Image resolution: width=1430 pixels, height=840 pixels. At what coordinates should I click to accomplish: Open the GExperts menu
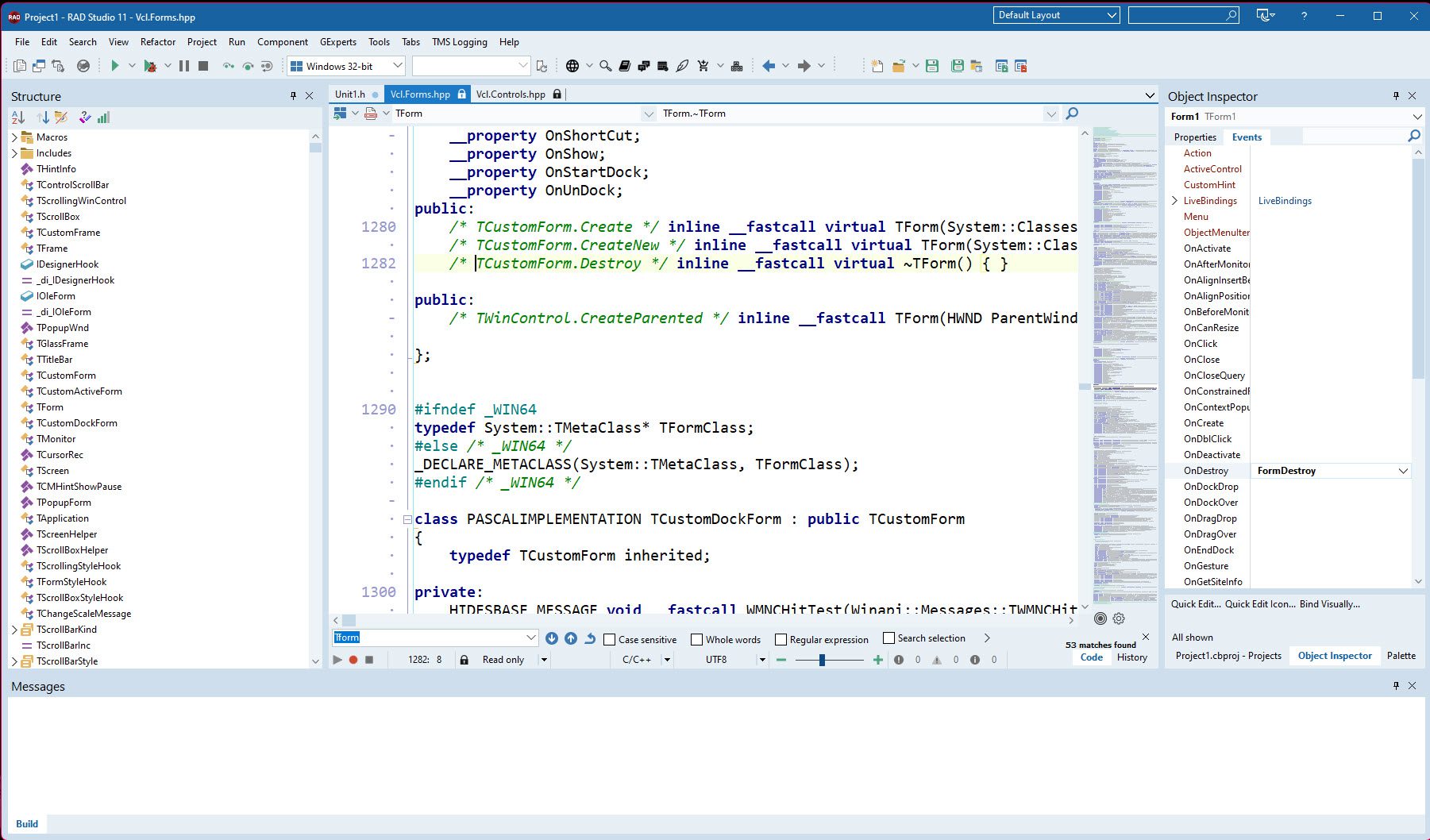338,42
